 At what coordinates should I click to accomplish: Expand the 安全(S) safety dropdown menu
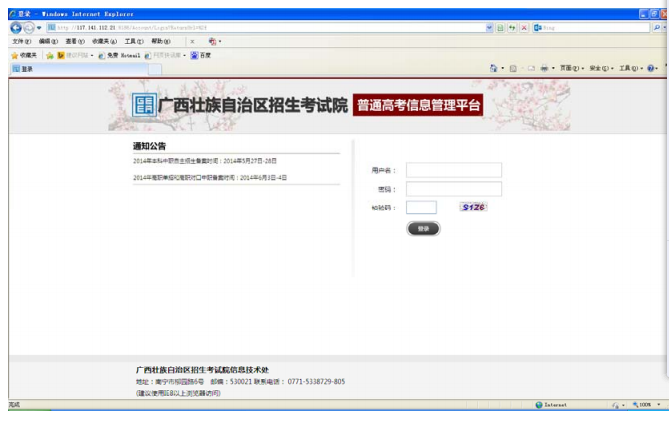click(600, 68)
